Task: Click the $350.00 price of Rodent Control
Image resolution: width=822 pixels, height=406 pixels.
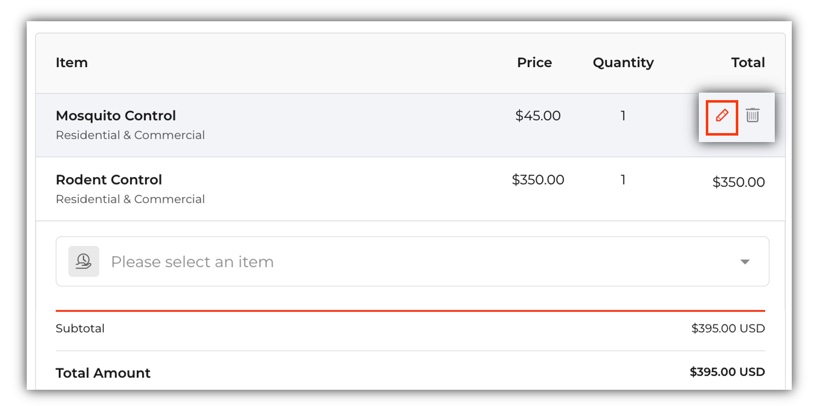Action: pos(538,180)
